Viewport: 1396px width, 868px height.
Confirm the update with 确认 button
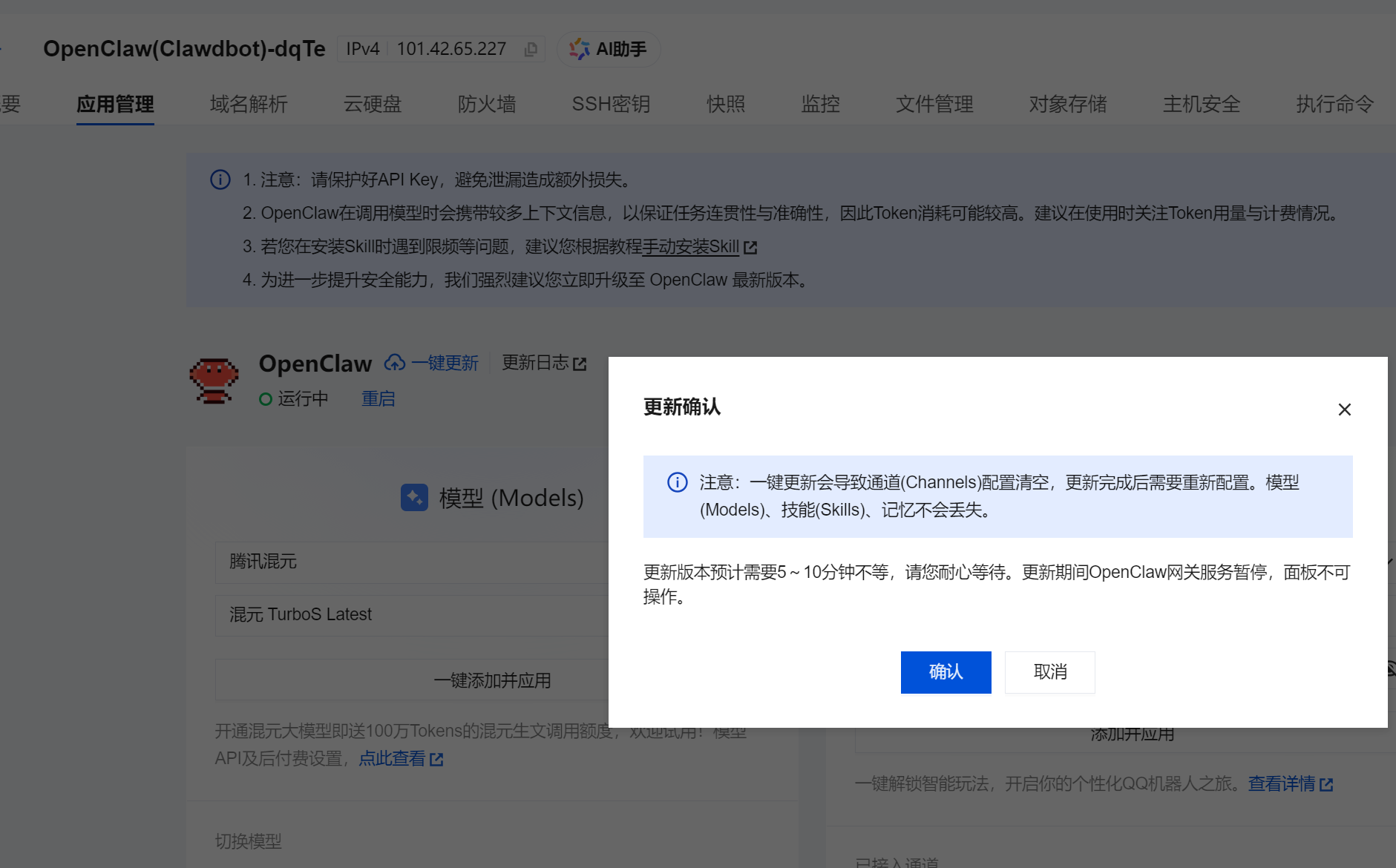coord(946,671)
